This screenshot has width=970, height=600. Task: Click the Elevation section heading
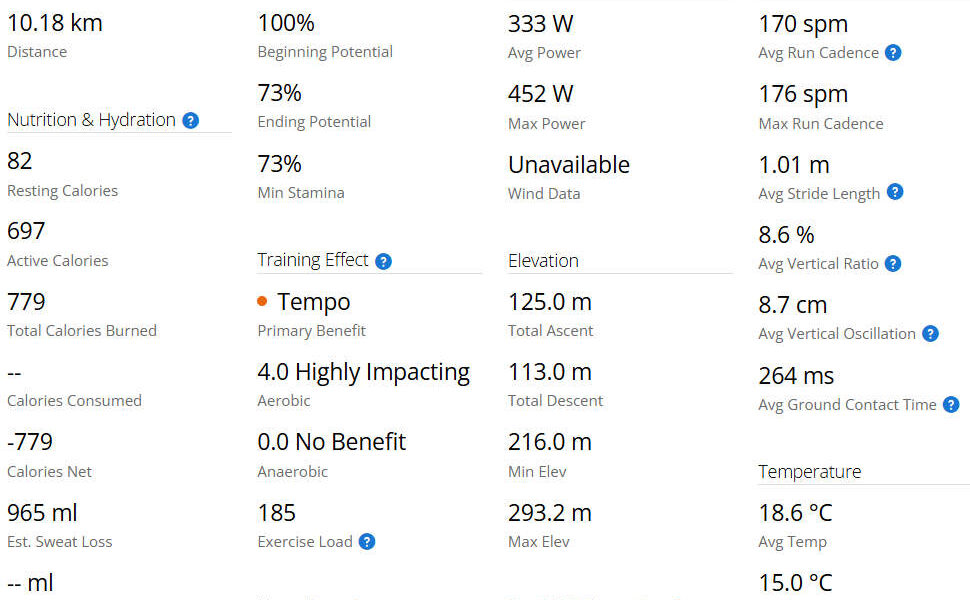pyautogui.click(x=543, y=260)
